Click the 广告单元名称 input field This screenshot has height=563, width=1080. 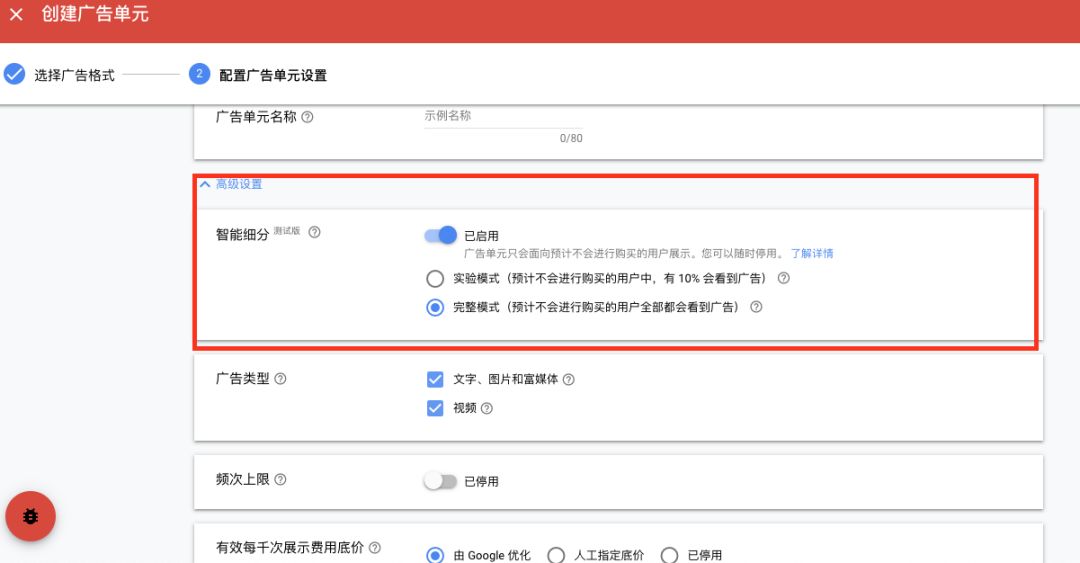click(x=503, y=116)
